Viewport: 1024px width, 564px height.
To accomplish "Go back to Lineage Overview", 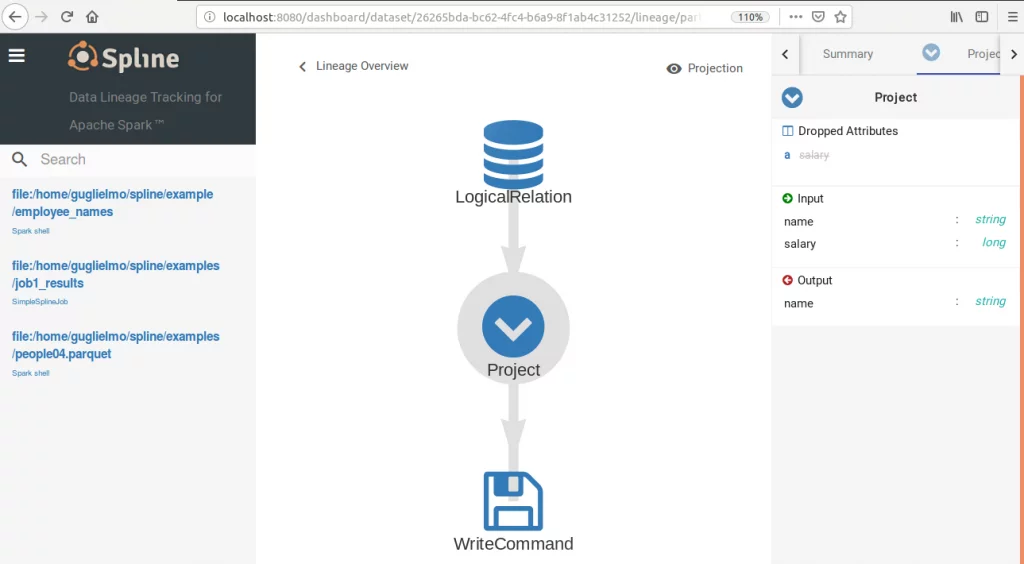I will point(362,66).
